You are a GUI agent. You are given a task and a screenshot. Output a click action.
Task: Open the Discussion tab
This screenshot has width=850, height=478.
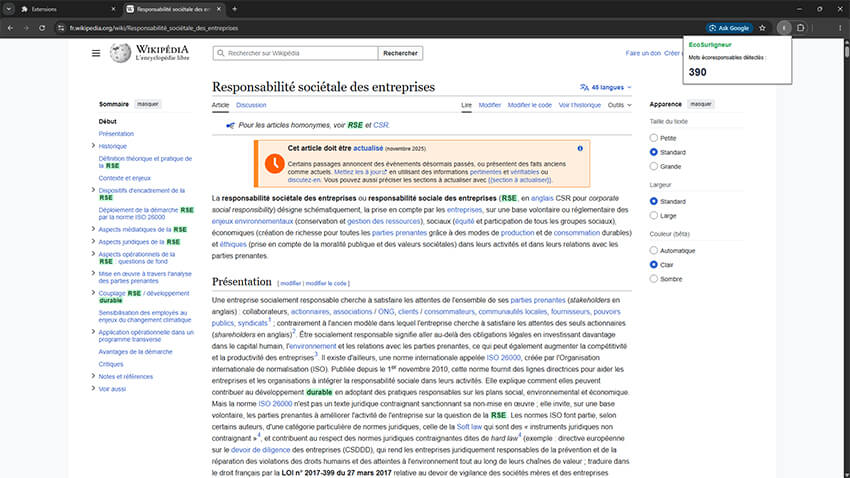point(251,105)
